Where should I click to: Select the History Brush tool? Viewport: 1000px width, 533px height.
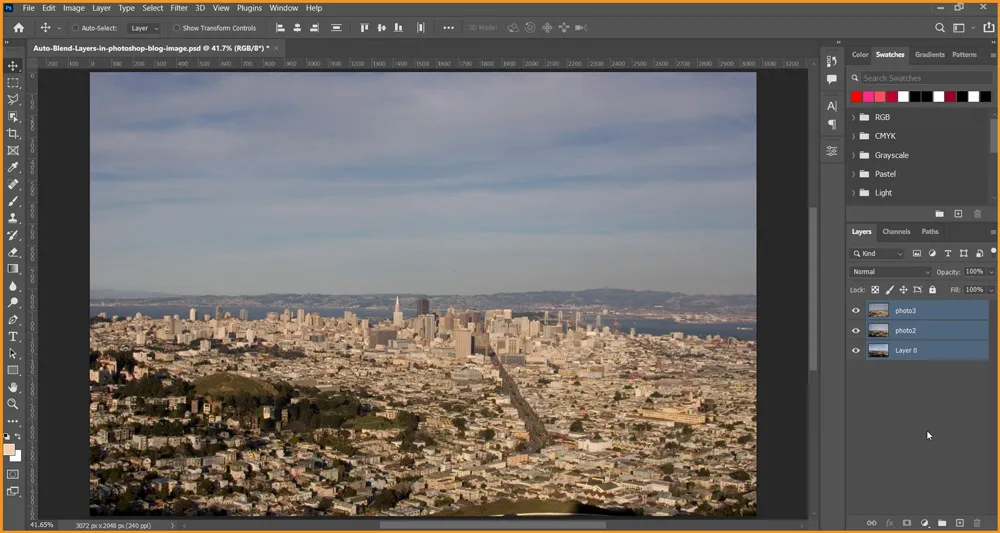[x=13, y=235]
